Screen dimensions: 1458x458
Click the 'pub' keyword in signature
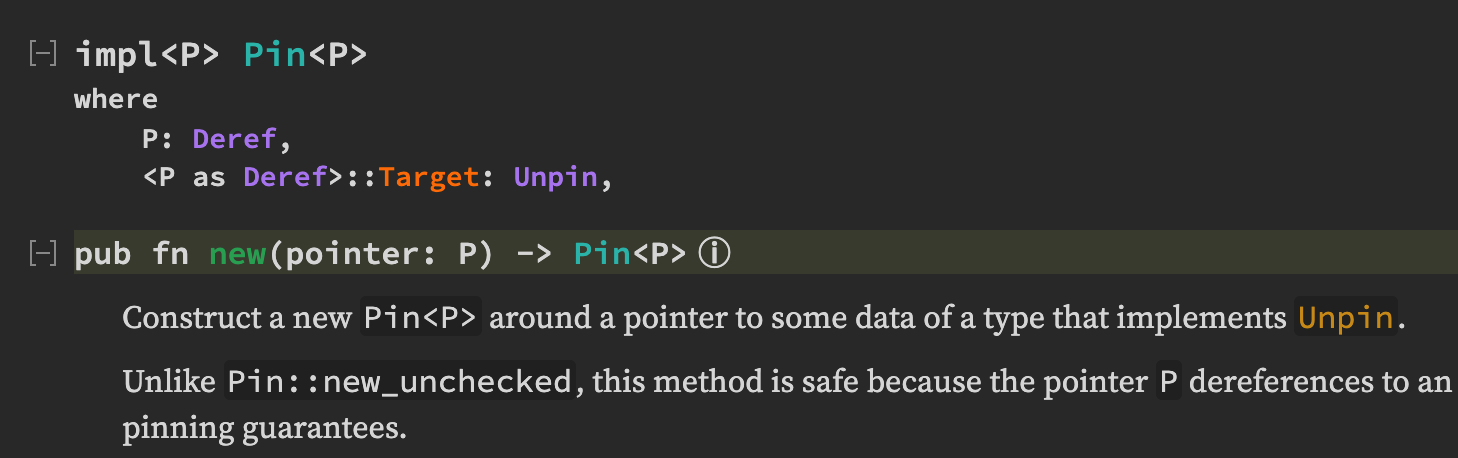coord(102,254)
